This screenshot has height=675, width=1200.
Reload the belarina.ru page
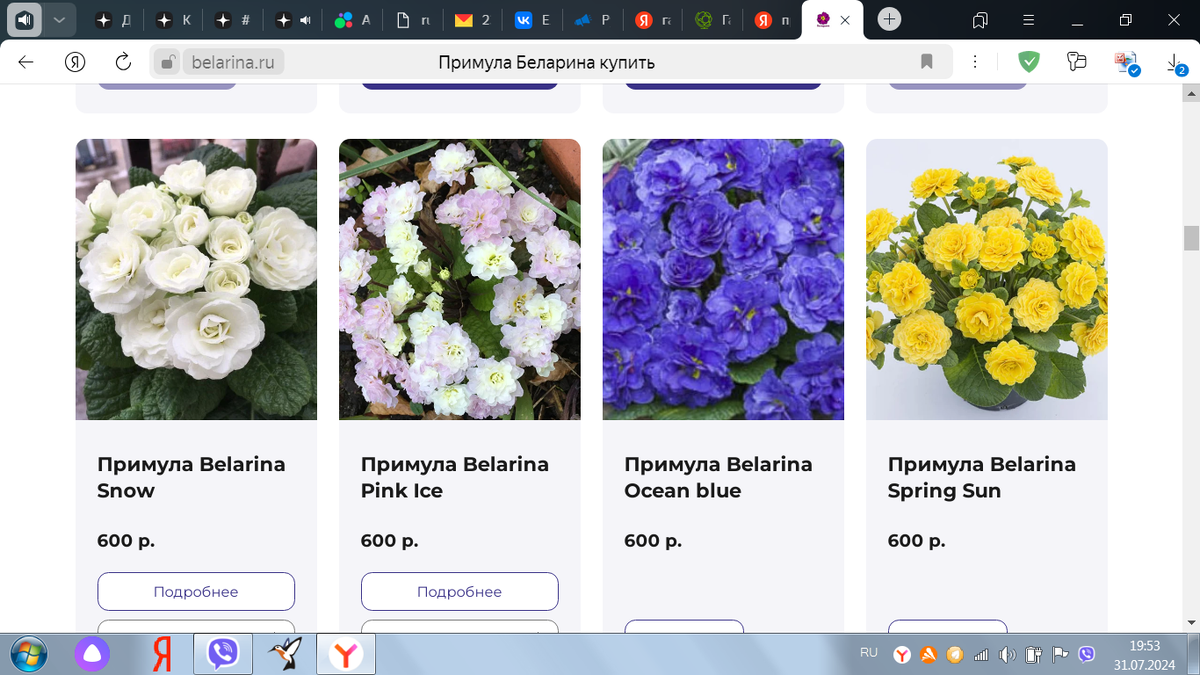coord(123,62)
